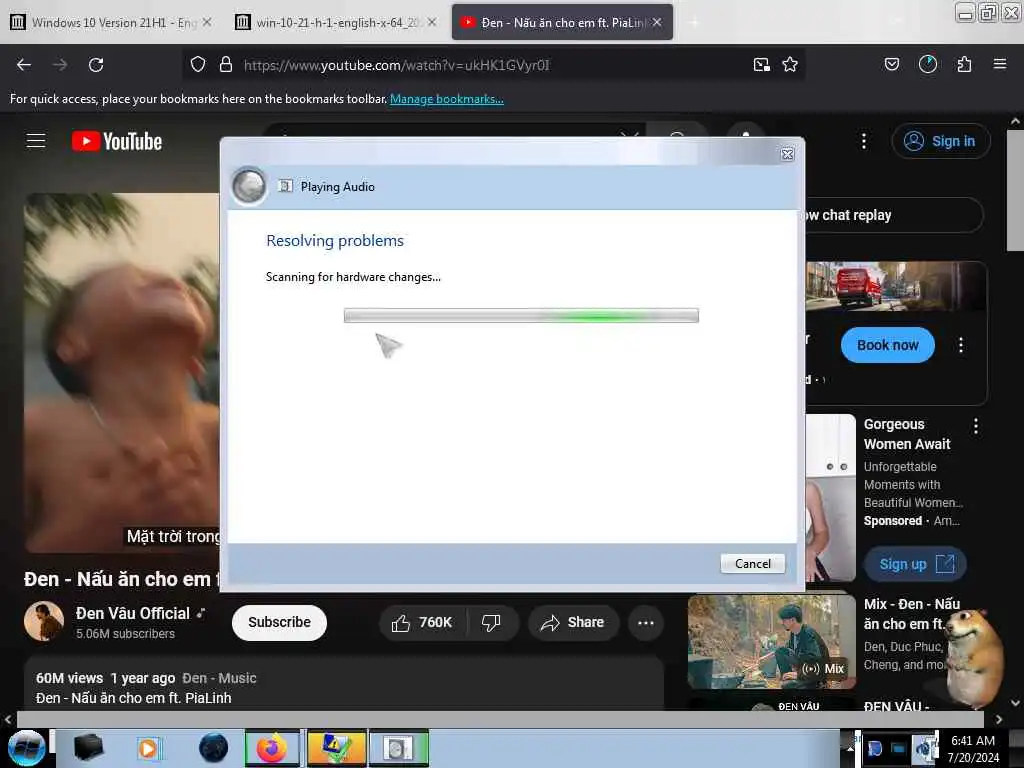1024x768 pixels.
Task: Open the Mix - Den - Nau an cho em thumbnail
Action: [x=771, y=641]
